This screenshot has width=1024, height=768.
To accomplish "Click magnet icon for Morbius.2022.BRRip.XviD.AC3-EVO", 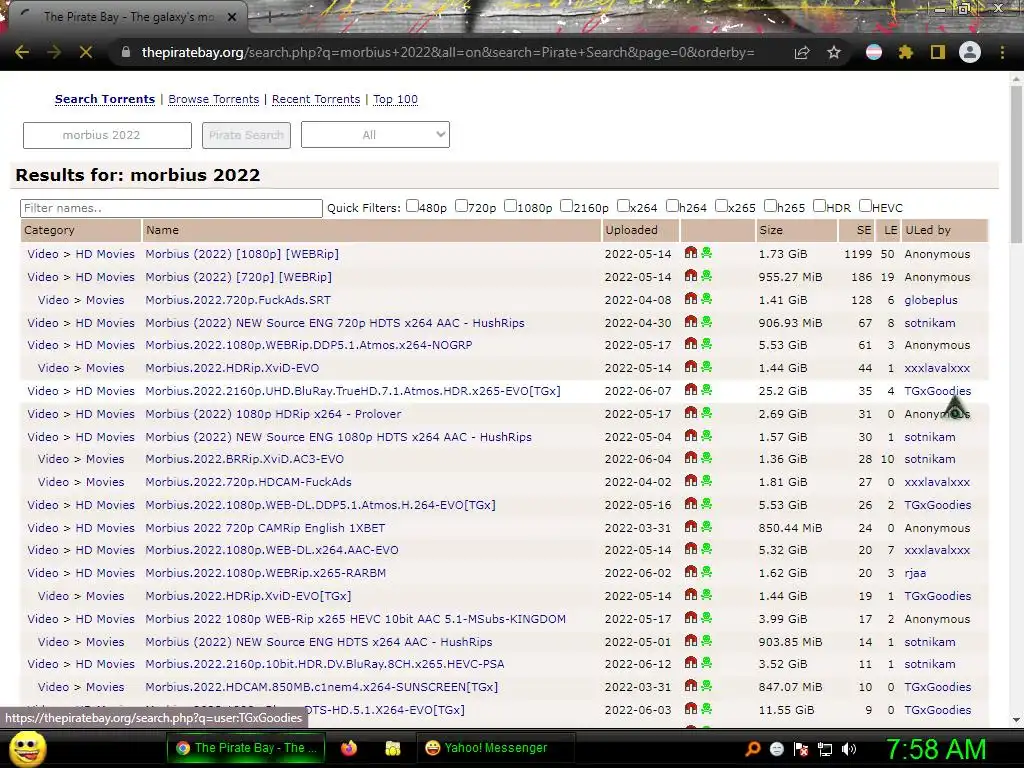I will [691, 458].
